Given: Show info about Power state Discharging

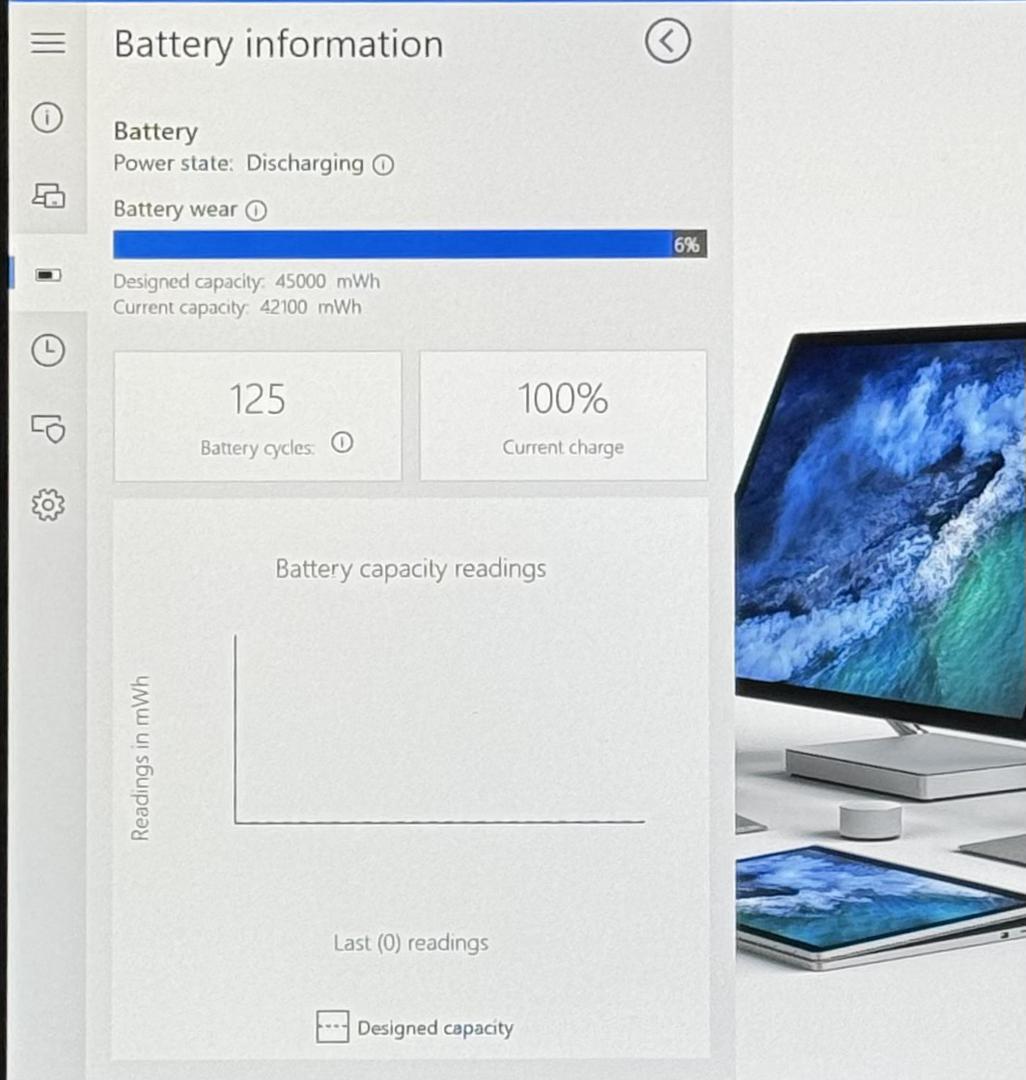Looking at the screenshot, I should [383, 165].
